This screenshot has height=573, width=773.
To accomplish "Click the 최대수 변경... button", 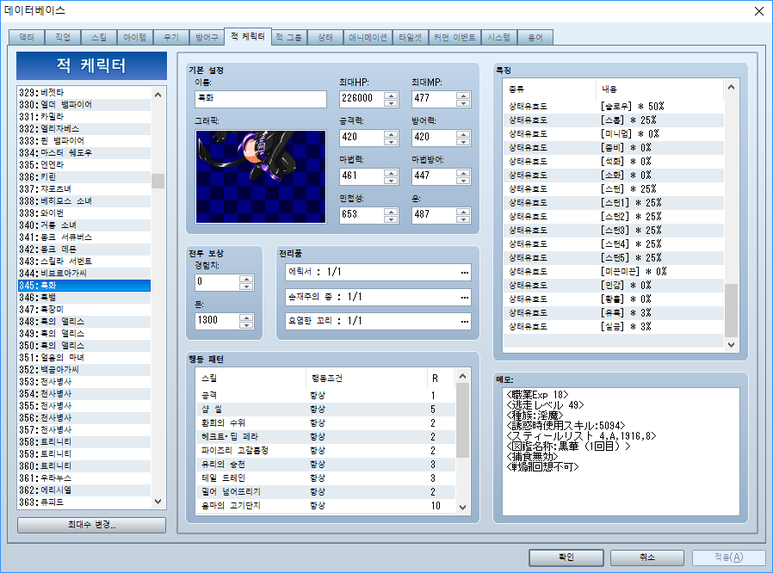I will 91,525.
